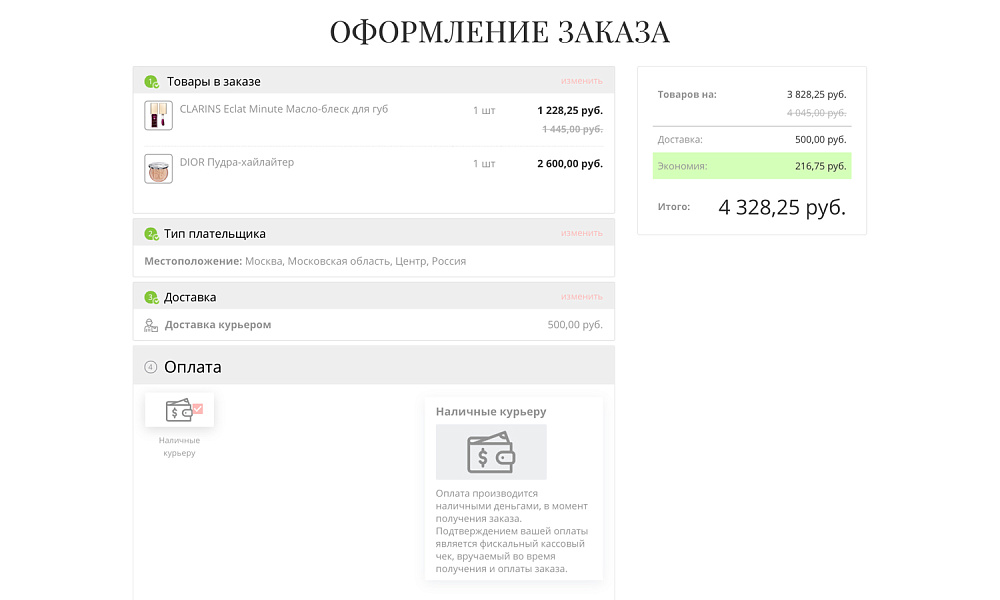Click the large wallet image in payment description

coord(491,452)
